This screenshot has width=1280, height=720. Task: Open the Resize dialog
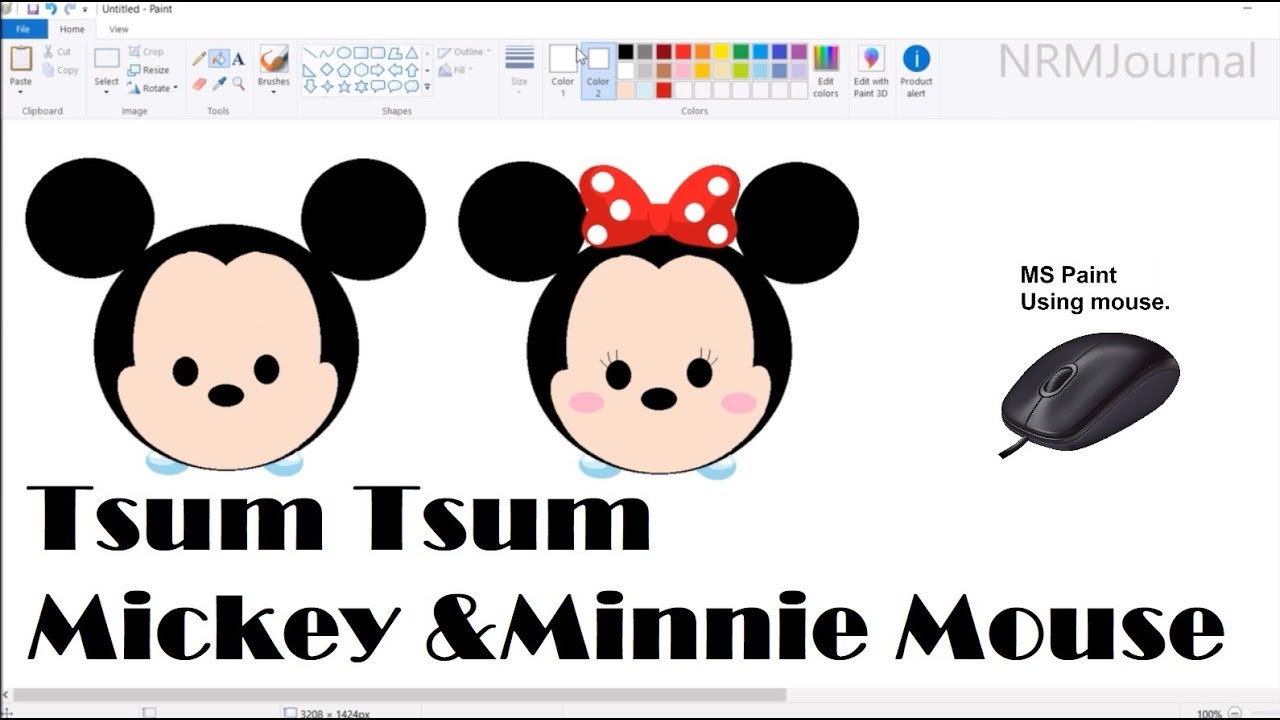(149, 70)
